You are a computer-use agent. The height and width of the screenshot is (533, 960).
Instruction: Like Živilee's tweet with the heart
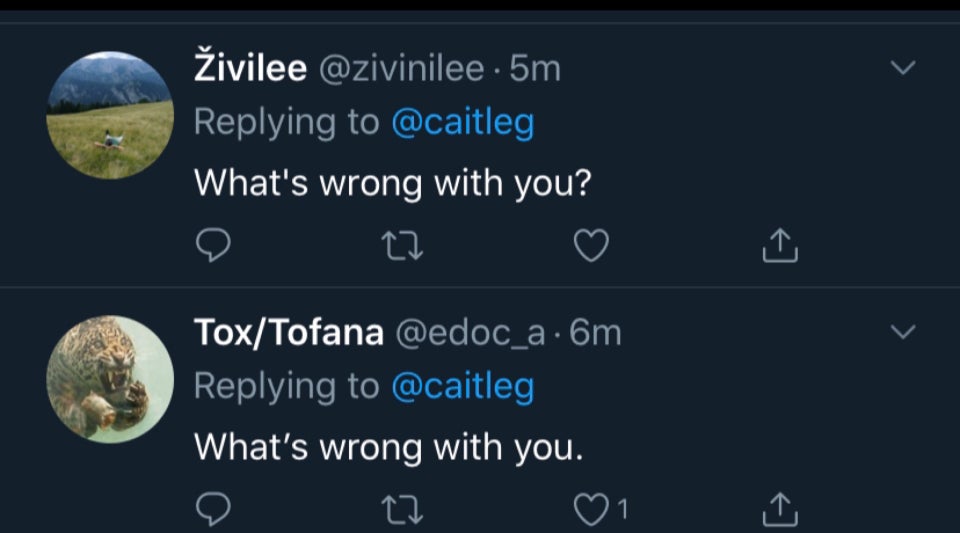click(x=591, y=245)
